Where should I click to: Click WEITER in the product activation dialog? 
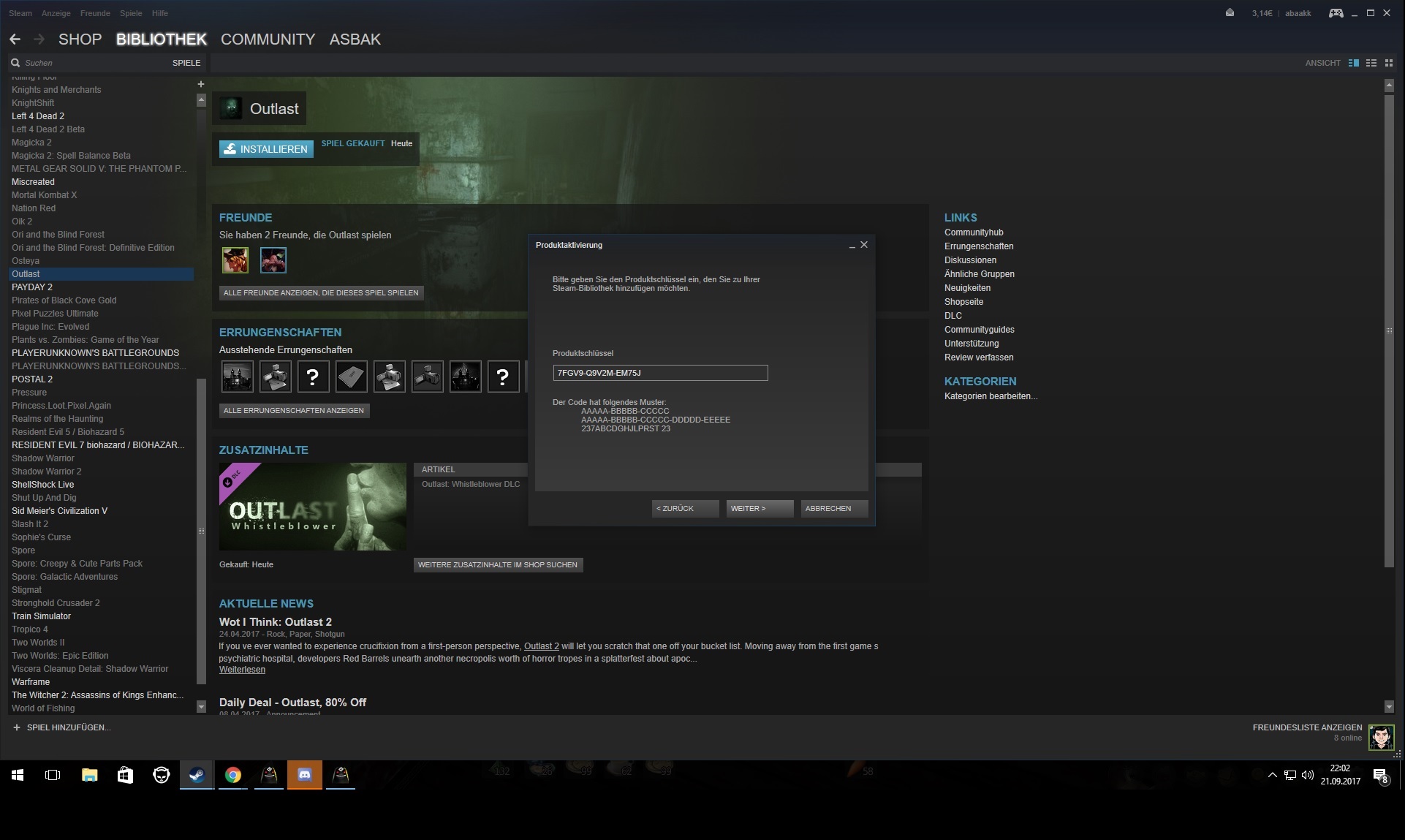pos(760,508)
